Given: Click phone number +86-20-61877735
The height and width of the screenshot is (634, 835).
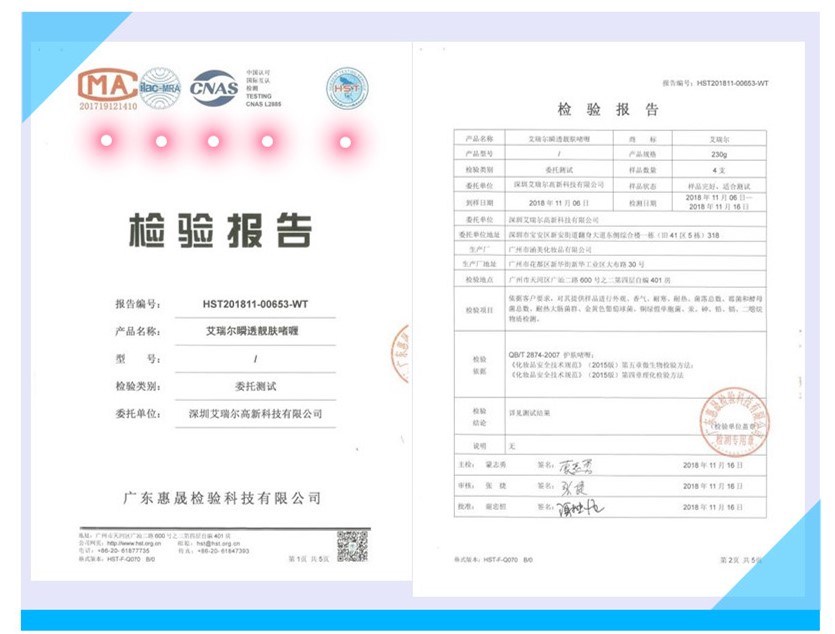Looking at the screenshot, I should 124,551.
